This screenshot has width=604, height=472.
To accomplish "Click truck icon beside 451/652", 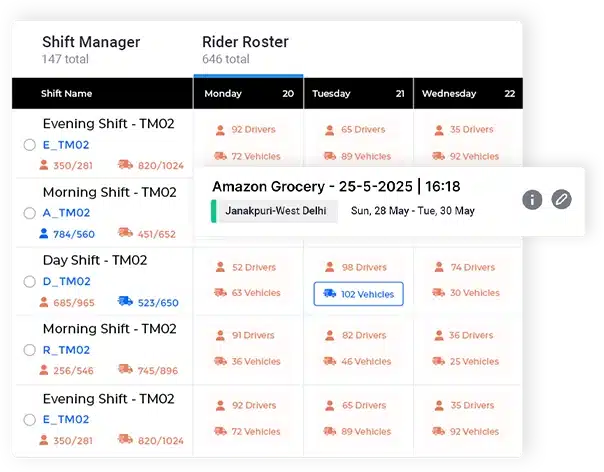I will 125,233.
